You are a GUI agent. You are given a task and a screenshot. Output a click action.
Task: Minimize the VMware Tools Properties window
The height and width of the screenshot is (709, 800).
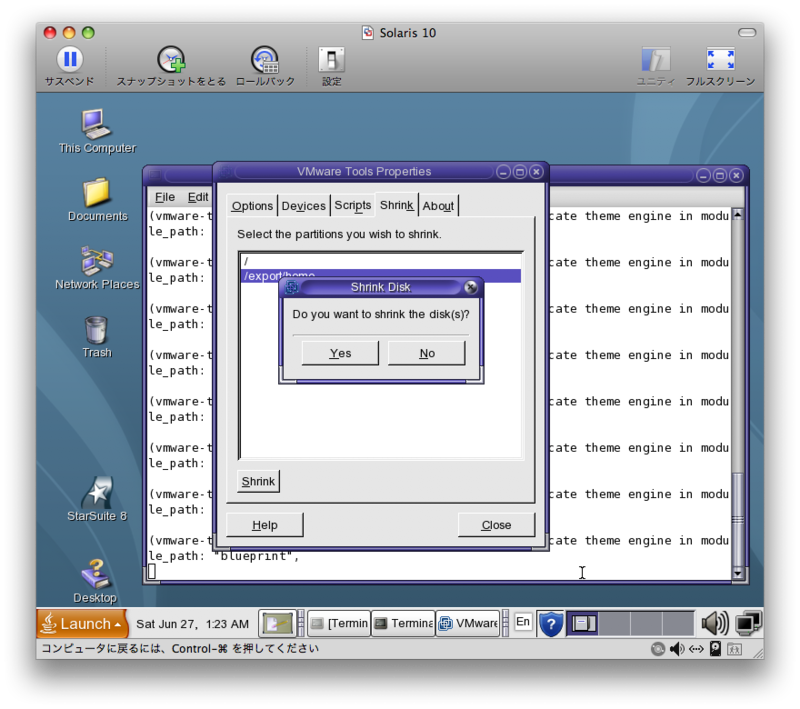coord(503,172)
